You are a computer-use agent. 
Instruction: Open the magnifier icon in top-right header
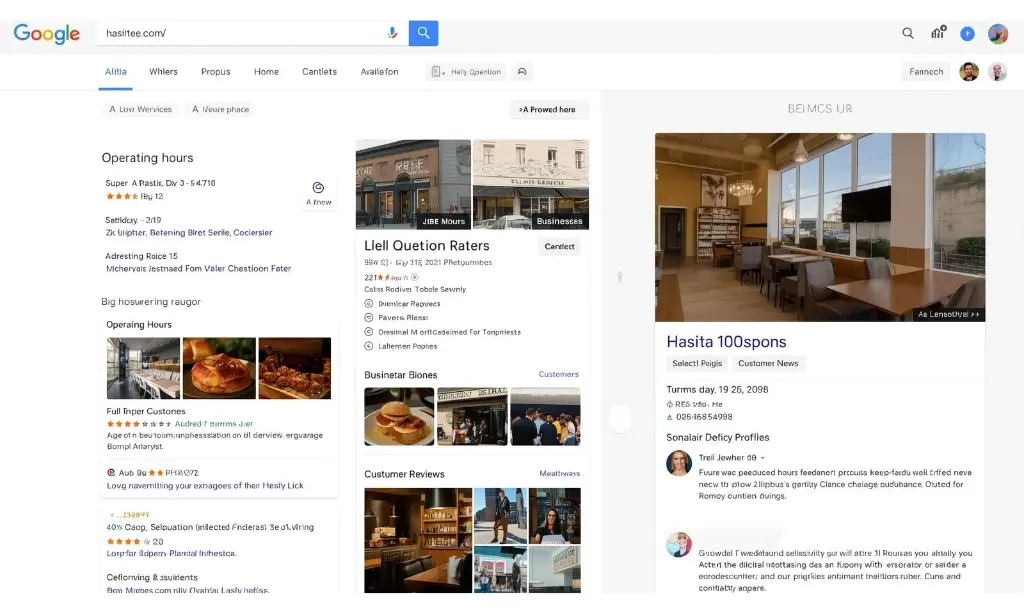tap(908, 33)
